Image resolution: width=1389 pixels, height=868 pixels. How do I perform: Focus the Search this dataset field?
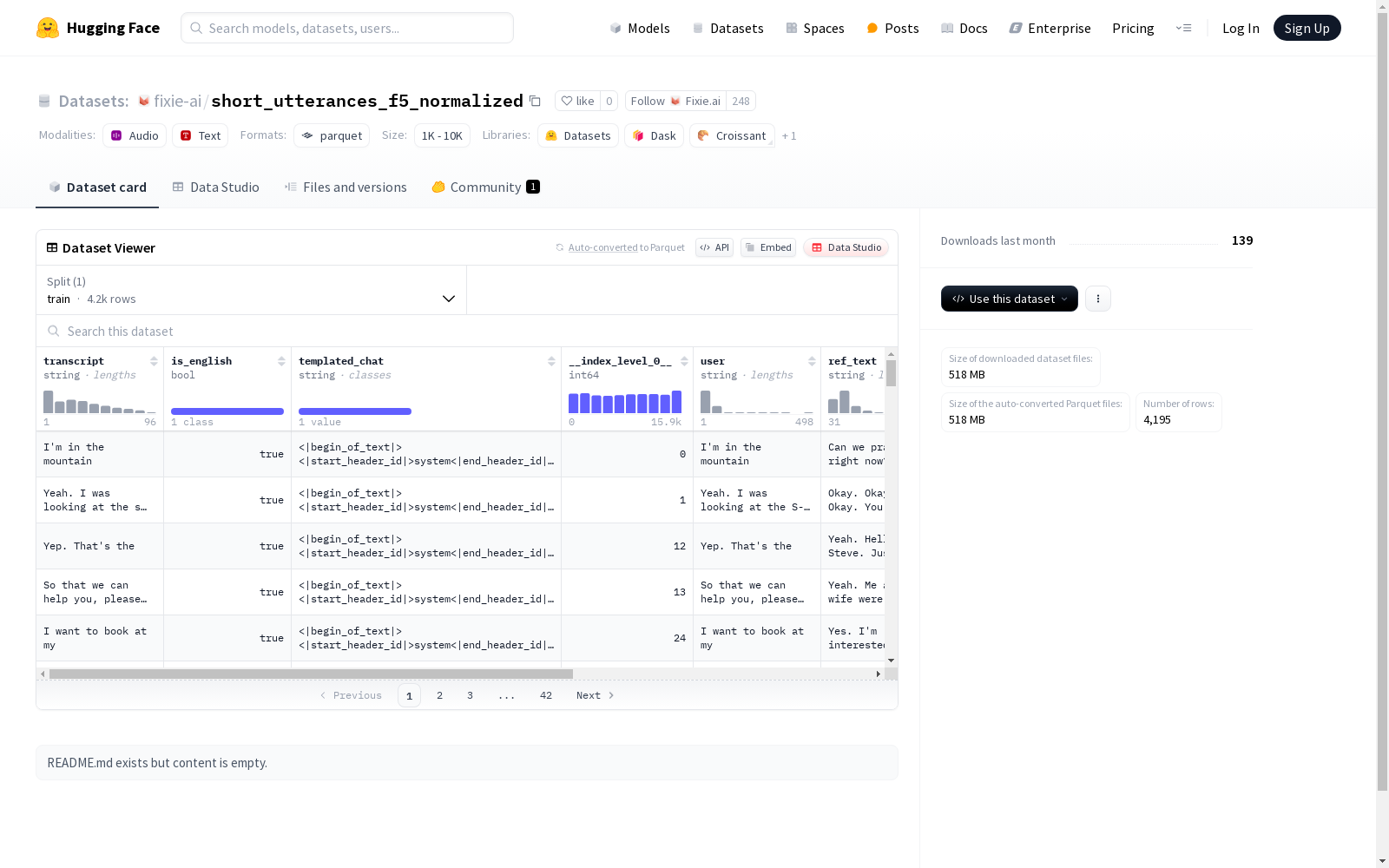[x=467, y=331]
